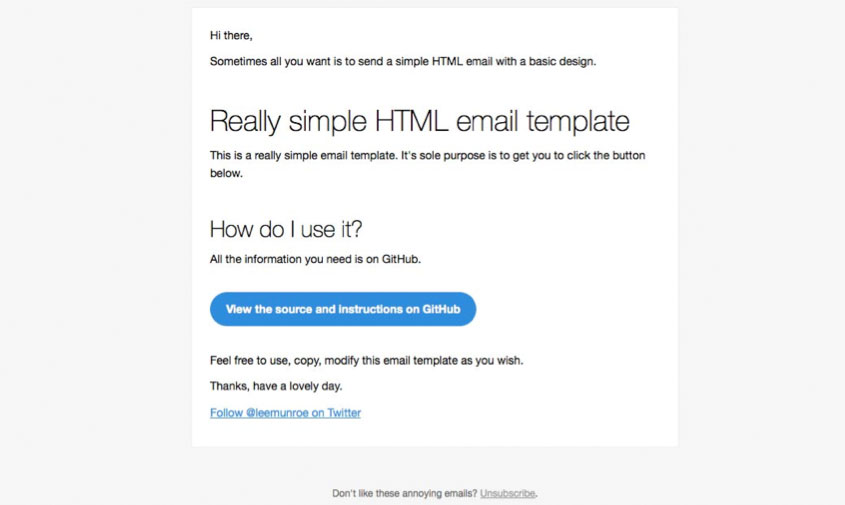845x505 pixels.
Task: Click the word 'Really' in the large heading
Action: click(x=245, y=122)
